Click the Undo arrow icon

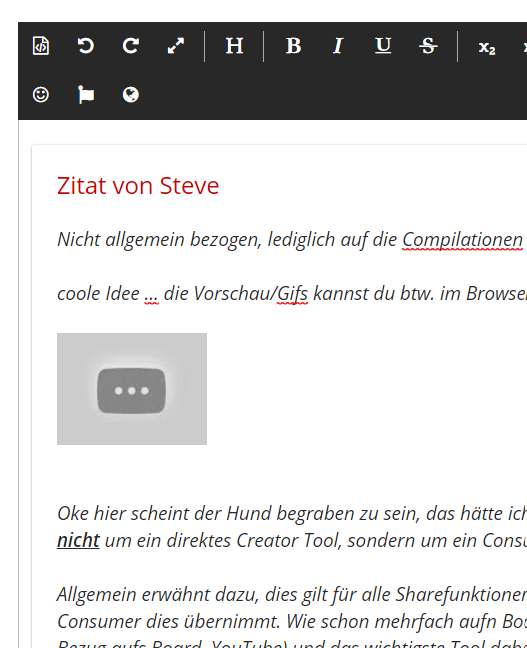coord(86,45)
